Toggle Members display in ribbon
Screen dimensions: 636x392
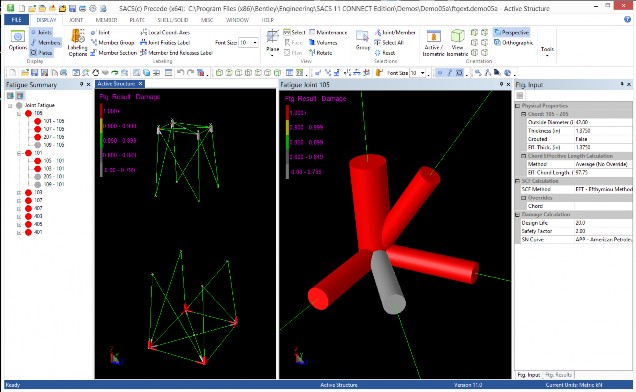click(x=45, y=42)
